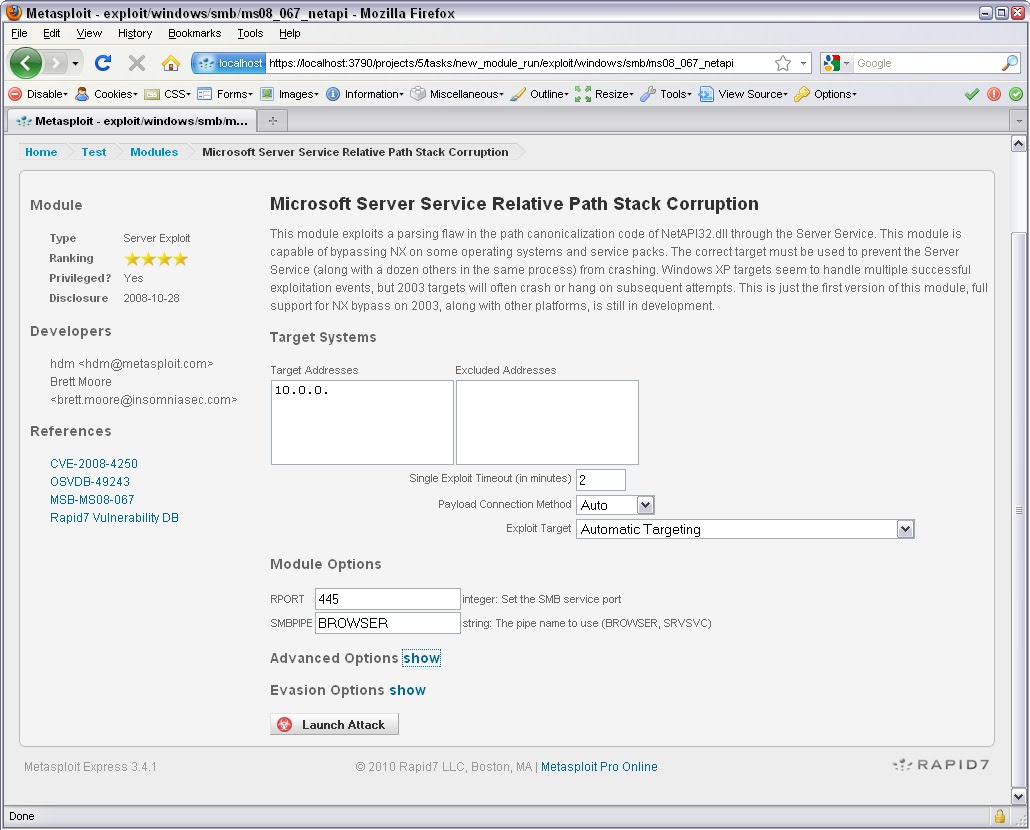This screenshot has height=830, width=1030.
Task: Open the MSB-MS08-067 reference link
Action: [92, 500]
